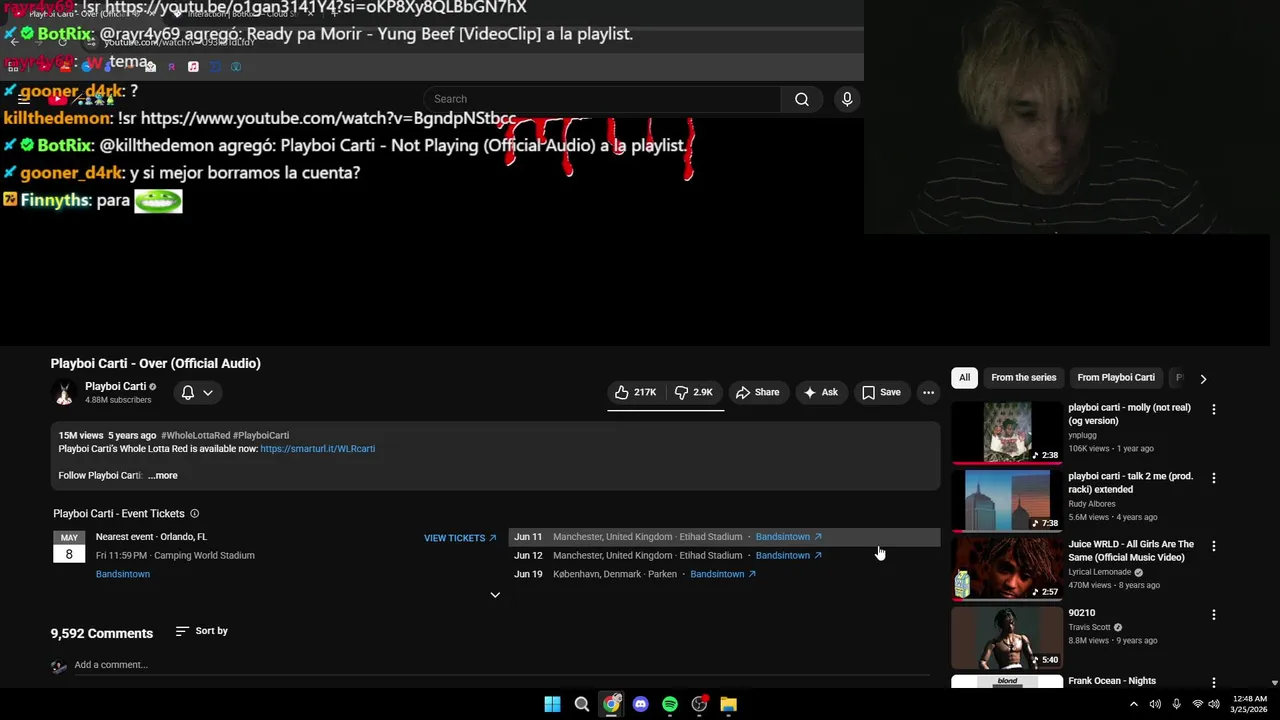Open Juice WRLD All Girls thumbnail
The width and height of the screenshot is (1280, 720).
click(1007, 569)
